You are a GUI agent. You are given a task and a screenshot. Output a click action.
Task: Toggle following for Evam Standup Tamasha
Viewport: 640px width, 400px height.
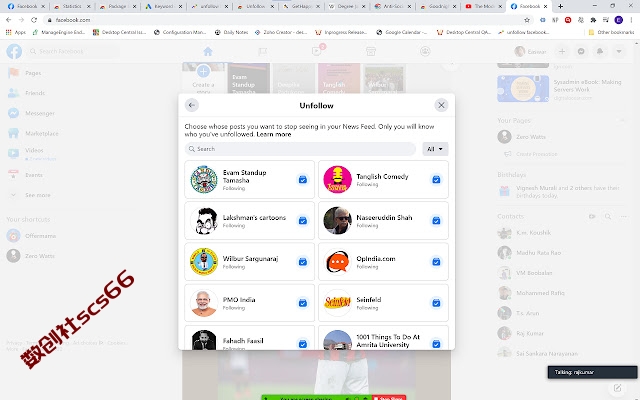[302, 180]
